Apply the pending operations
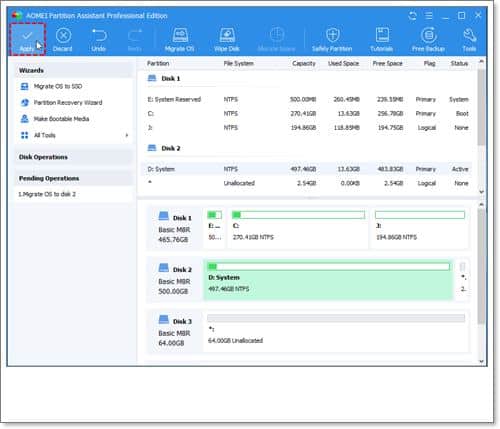Image resolution: width=500 pixels, height=429 pixels. point(27,39)
